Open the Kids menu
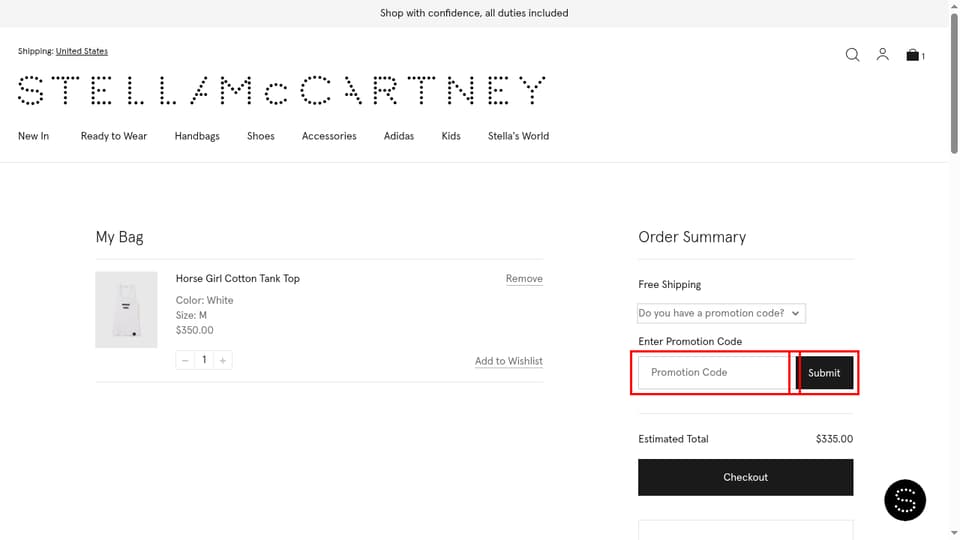The width and height of the screenshot is (960, 540). pyautogui.click(x=451, y=136)
